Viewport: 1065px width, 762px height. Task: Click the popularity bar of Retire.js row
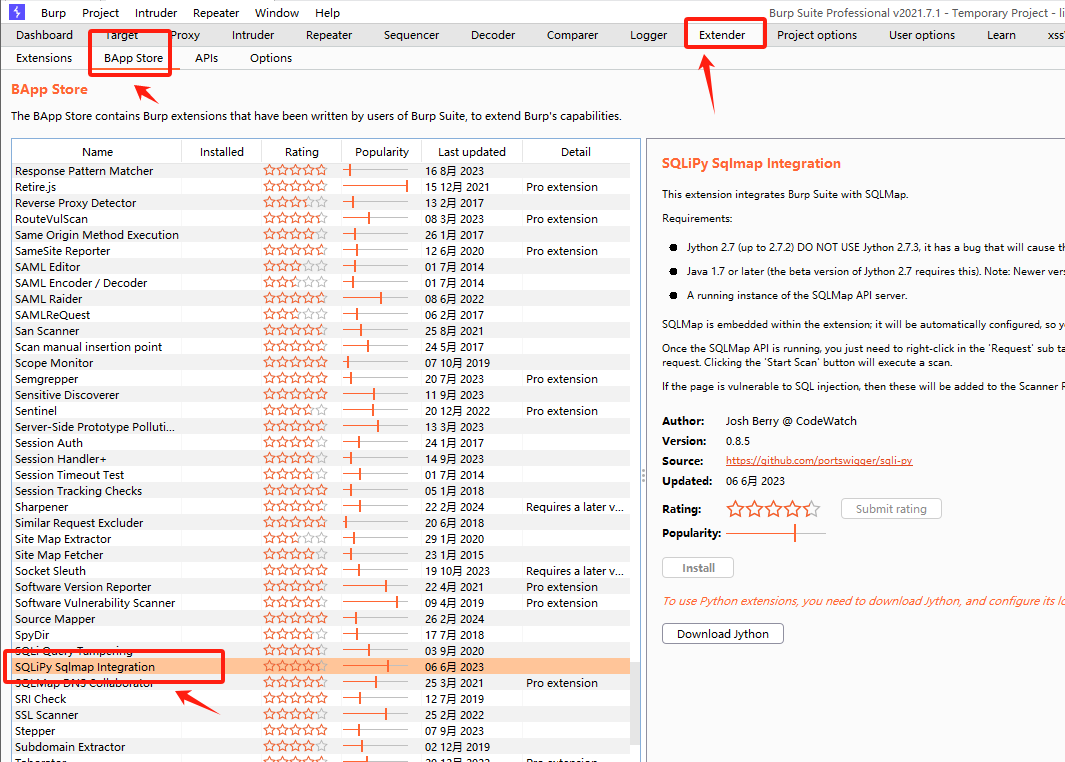click(x=376, y=187)
